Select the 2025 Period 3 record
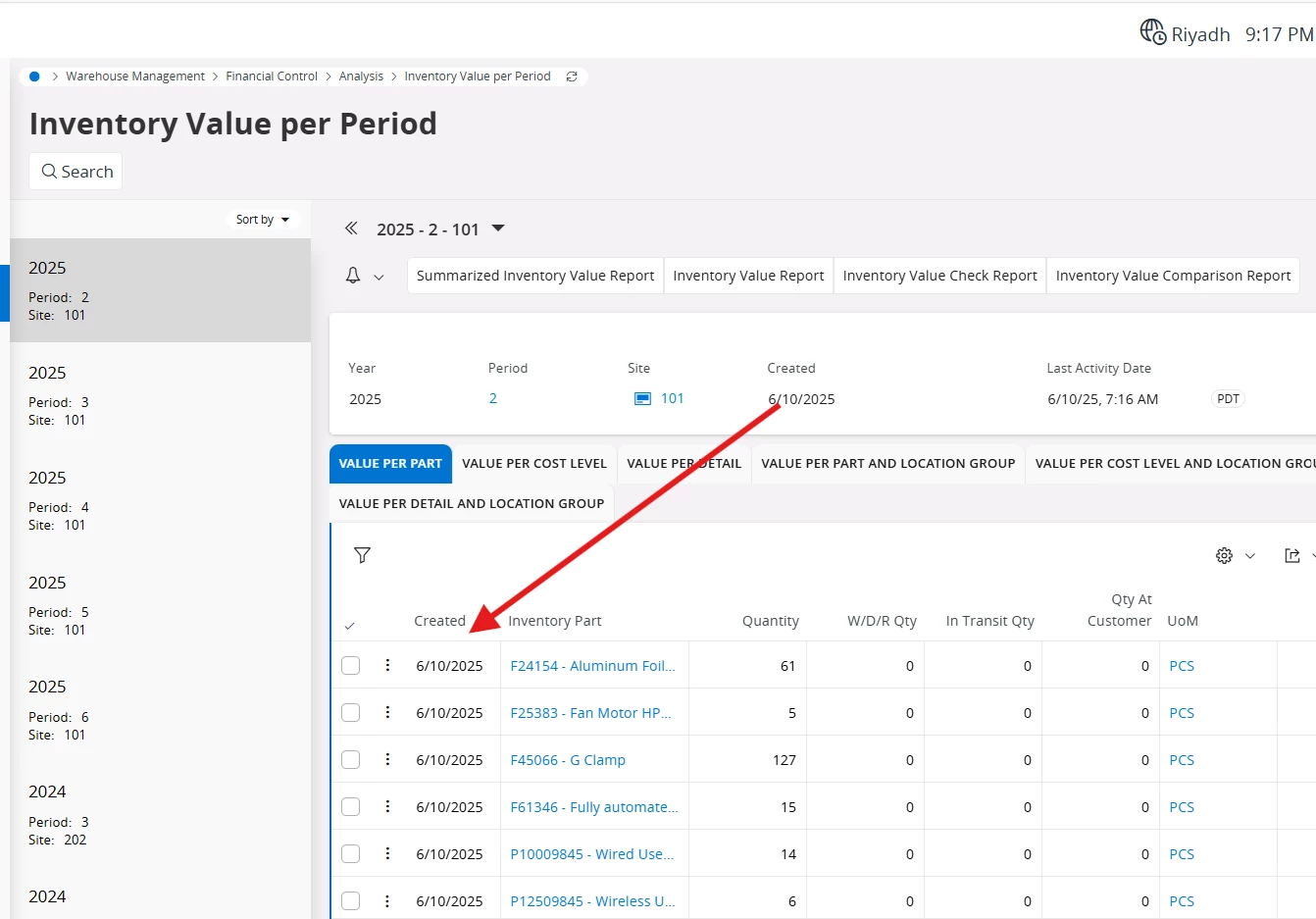The image size is (1316, 919). [x=161, y=395]
